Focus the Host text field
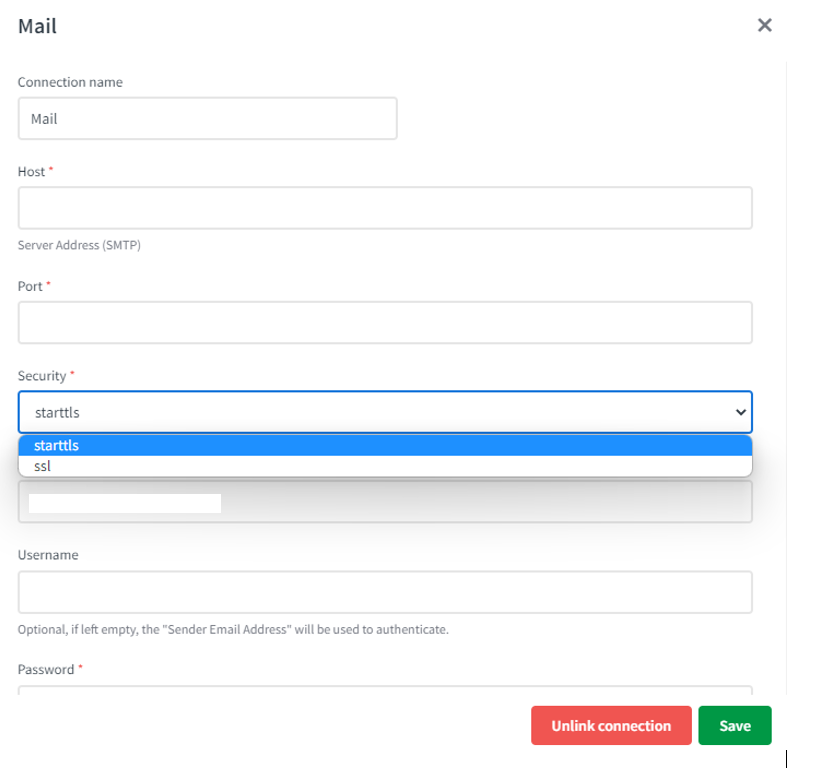This screenshot has height=784, width=817. 385,208
